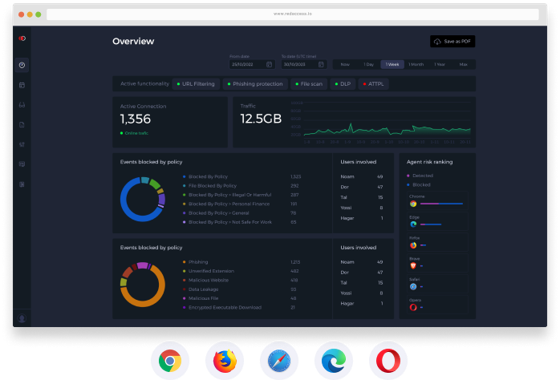Click the Online trafic status label

(134, 133)
